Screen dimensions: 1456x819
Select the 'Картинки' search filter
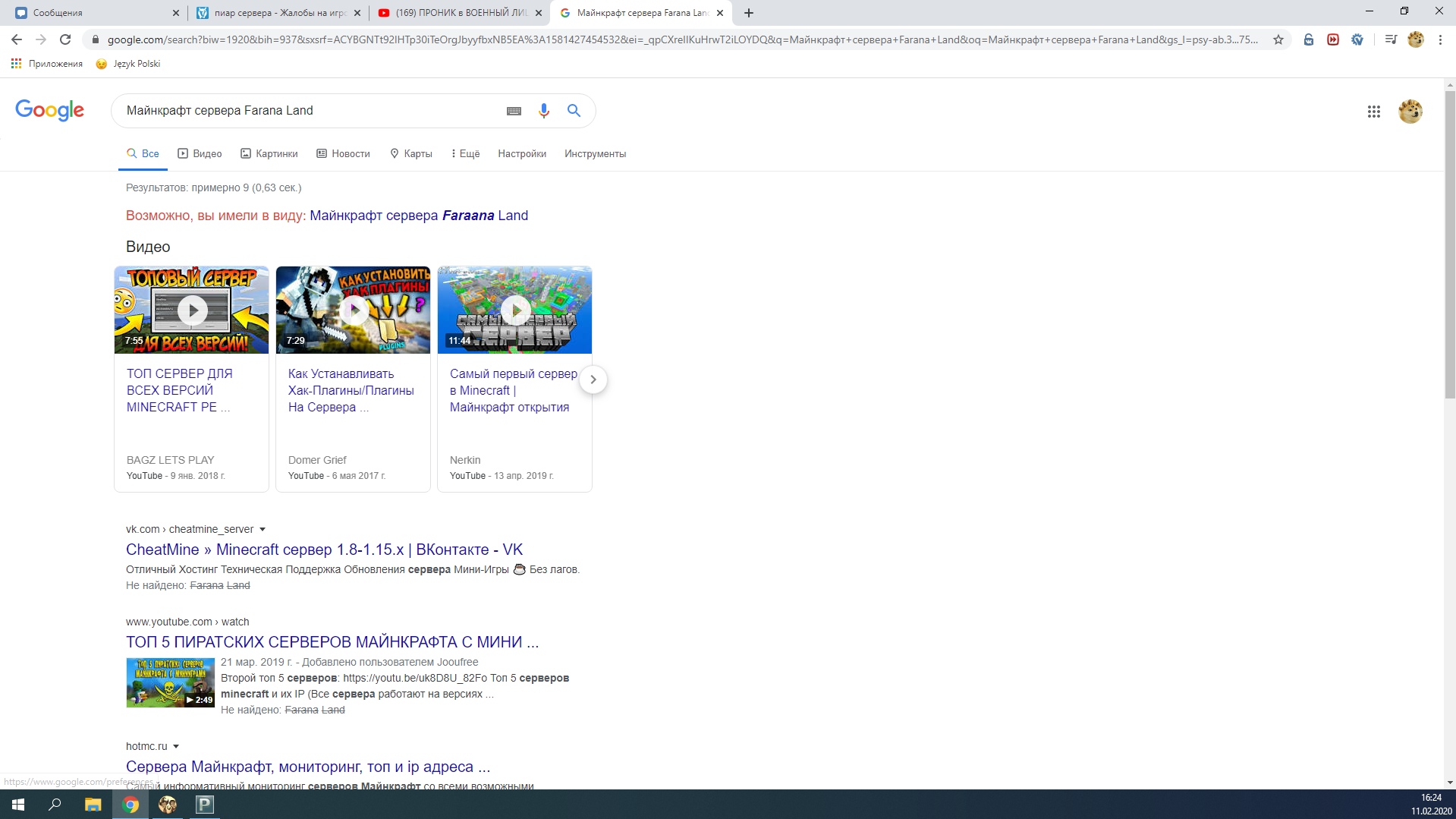[x=269, y=153]
